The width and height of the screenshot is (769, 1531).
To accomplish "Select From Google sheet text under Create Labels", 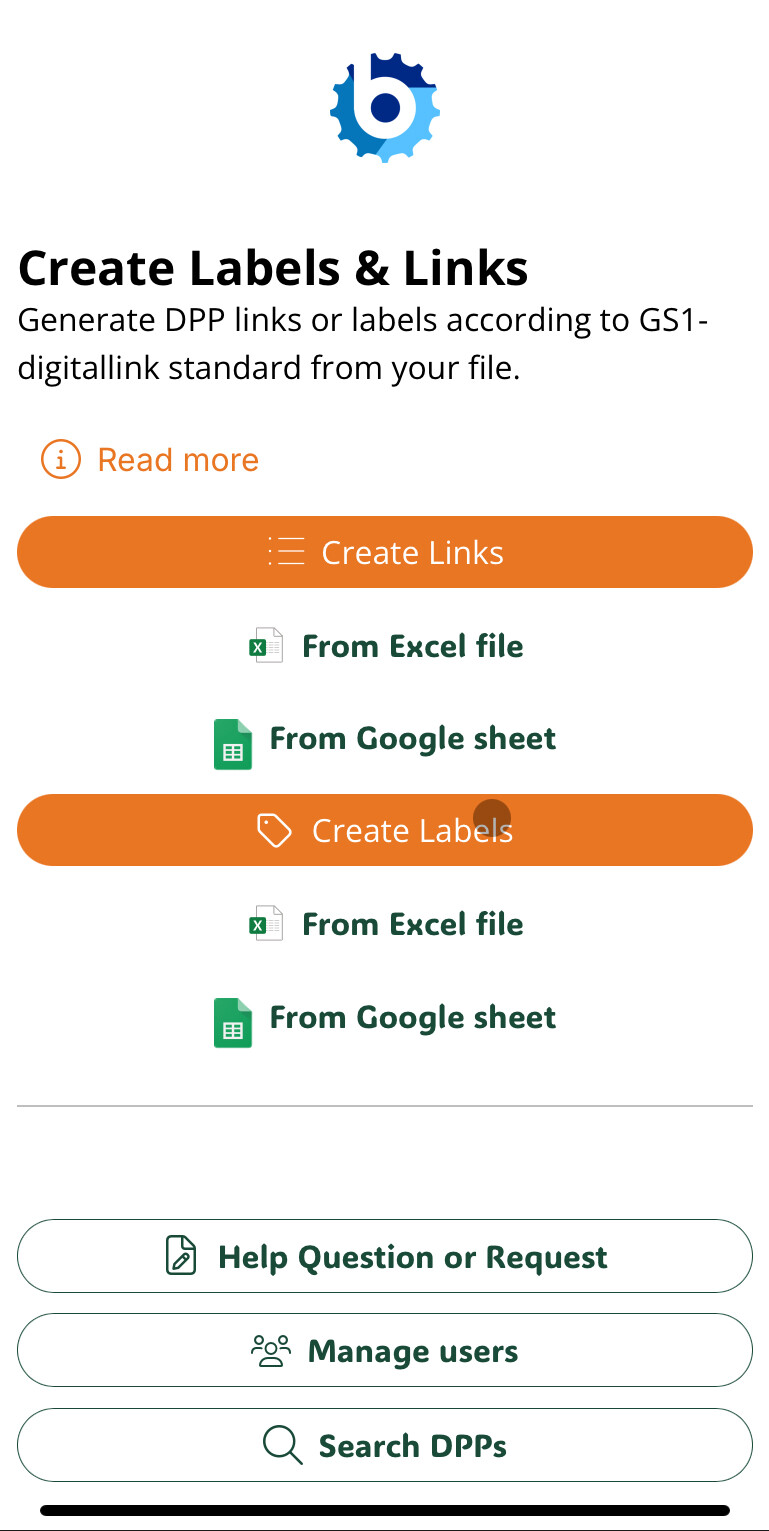I will click(x=412, y=1018).
